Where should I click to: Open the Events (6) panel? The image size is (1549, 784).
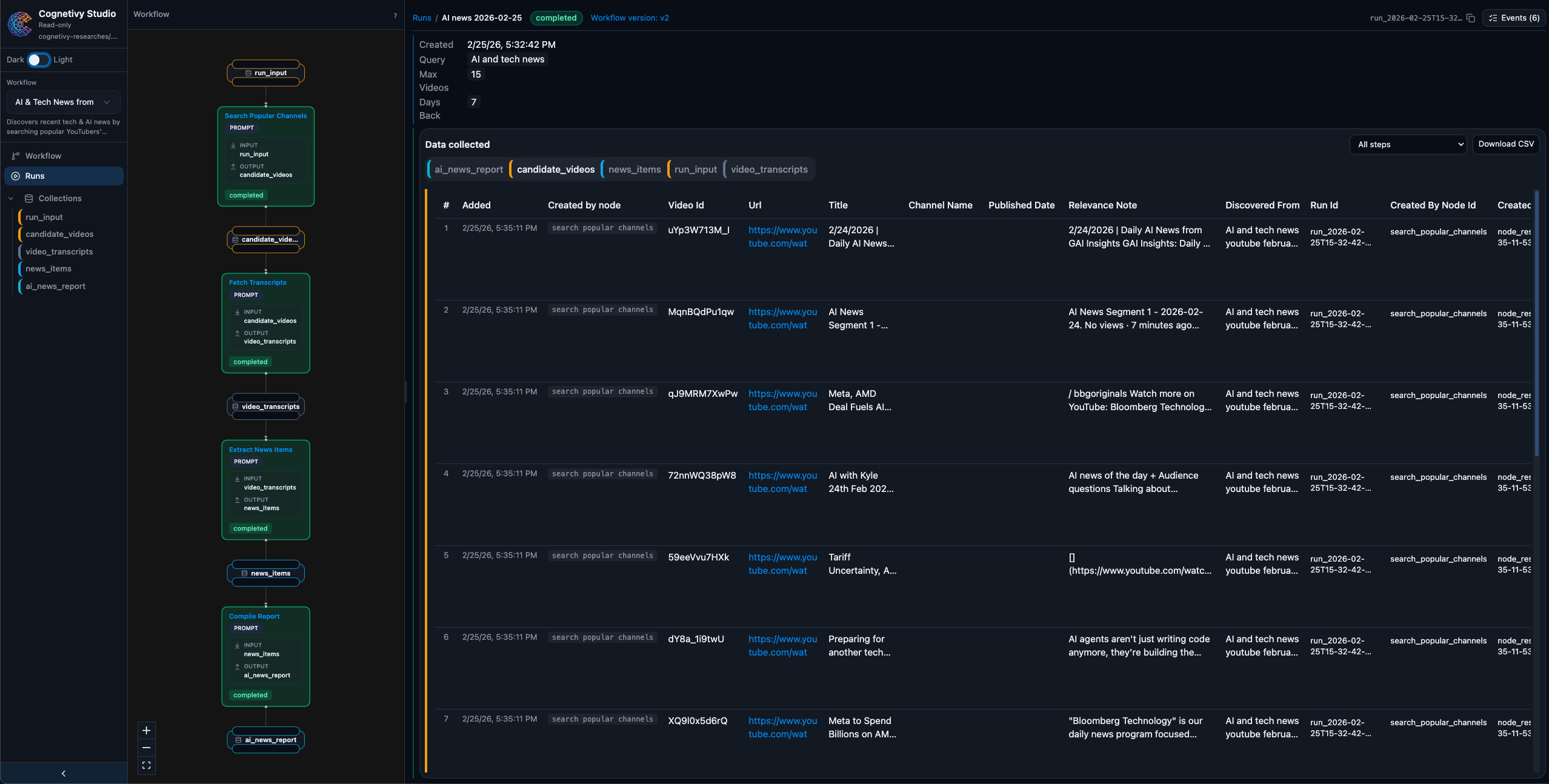pyautogui.click(x=1514, y=18)
